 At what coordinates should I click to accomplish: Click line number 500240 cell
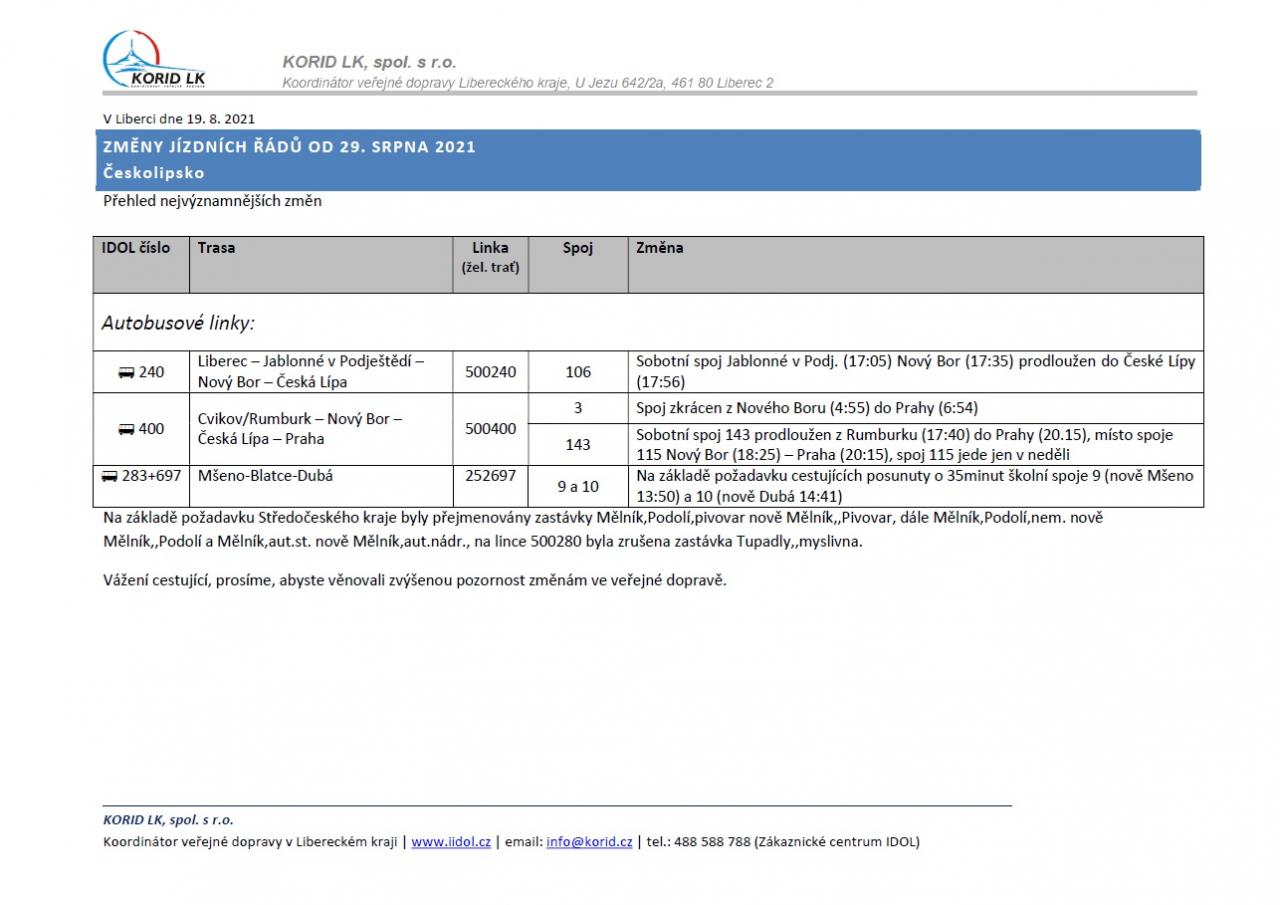click(x=490, y=372)
